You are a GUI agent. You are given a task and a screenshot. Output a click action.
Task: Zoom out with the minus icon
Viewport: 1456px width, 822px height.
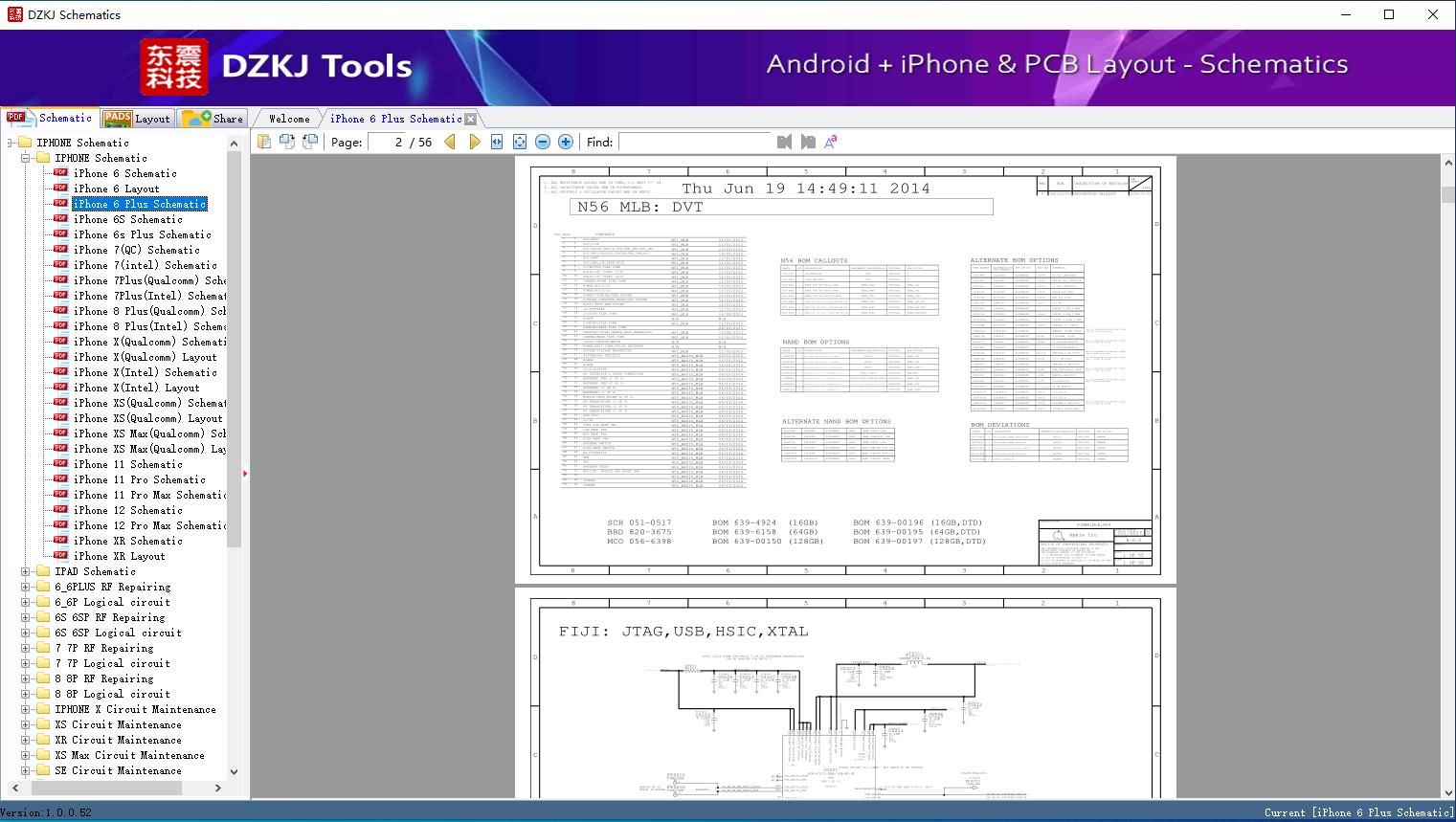543,142
